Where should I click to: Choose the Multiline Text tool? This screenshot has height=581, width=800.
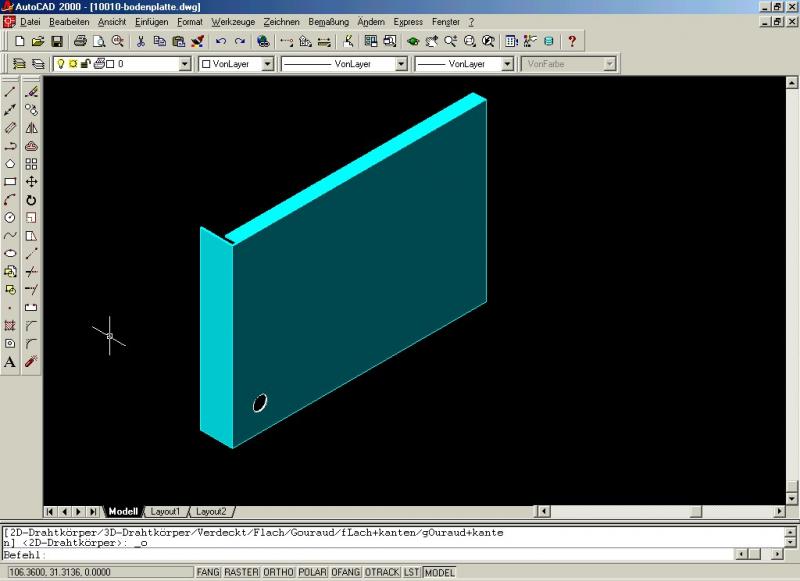[x=10, y=361]
